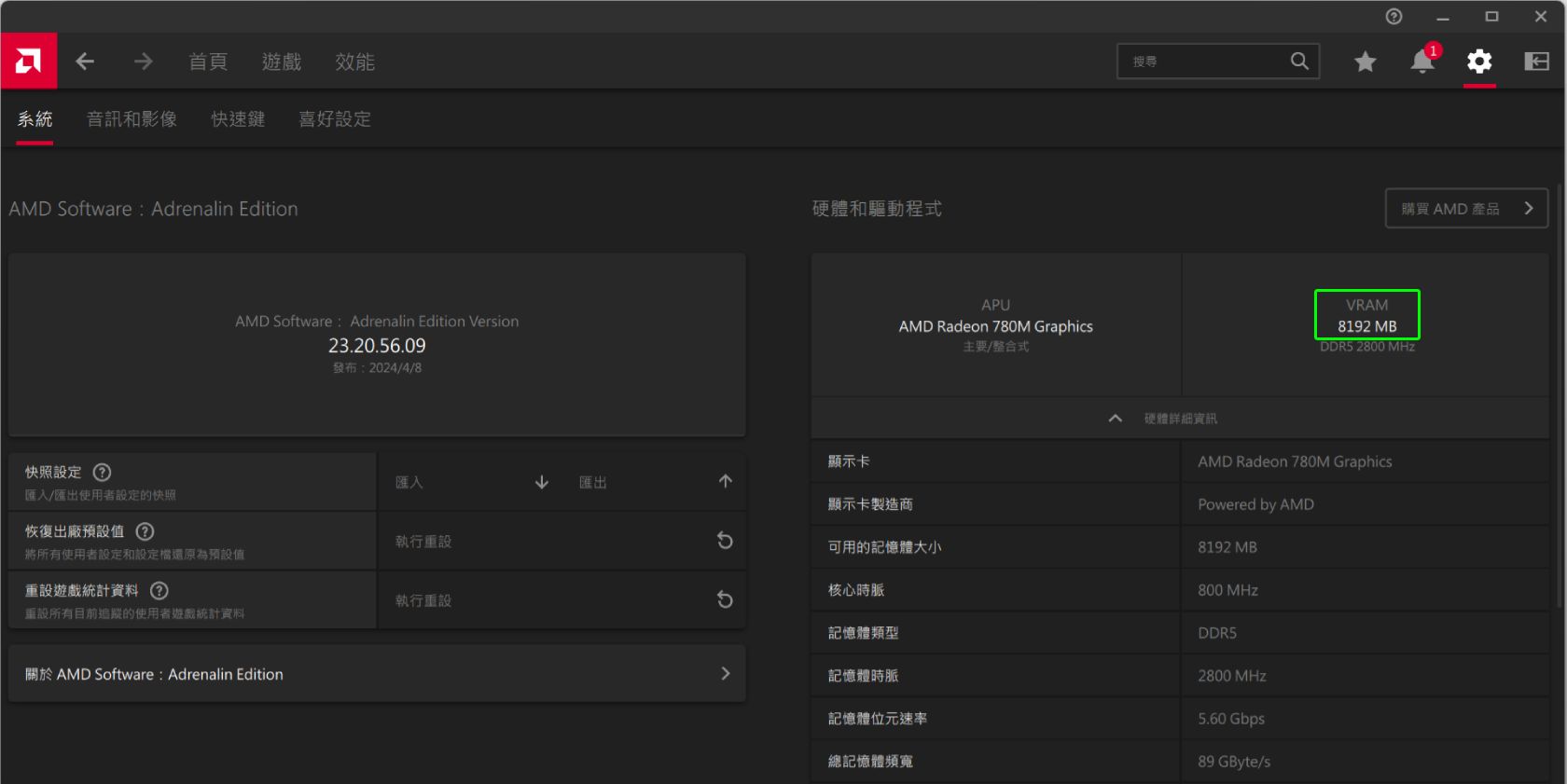This screenshot has width=1567, height=784.
Task: Click the search magnifier icon
Action: (1299, 62)
